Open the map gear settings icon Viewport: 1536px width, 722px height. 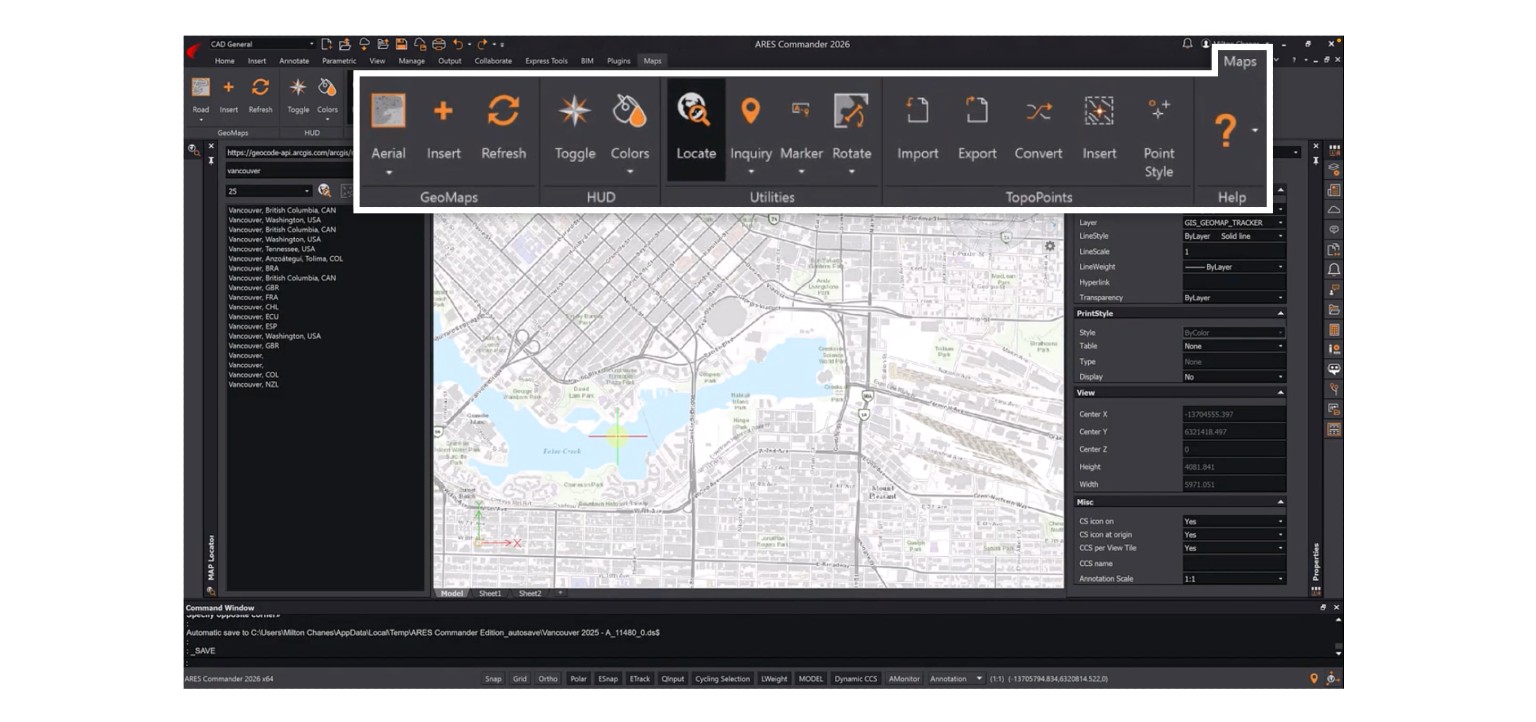[x=1050, y=246]
